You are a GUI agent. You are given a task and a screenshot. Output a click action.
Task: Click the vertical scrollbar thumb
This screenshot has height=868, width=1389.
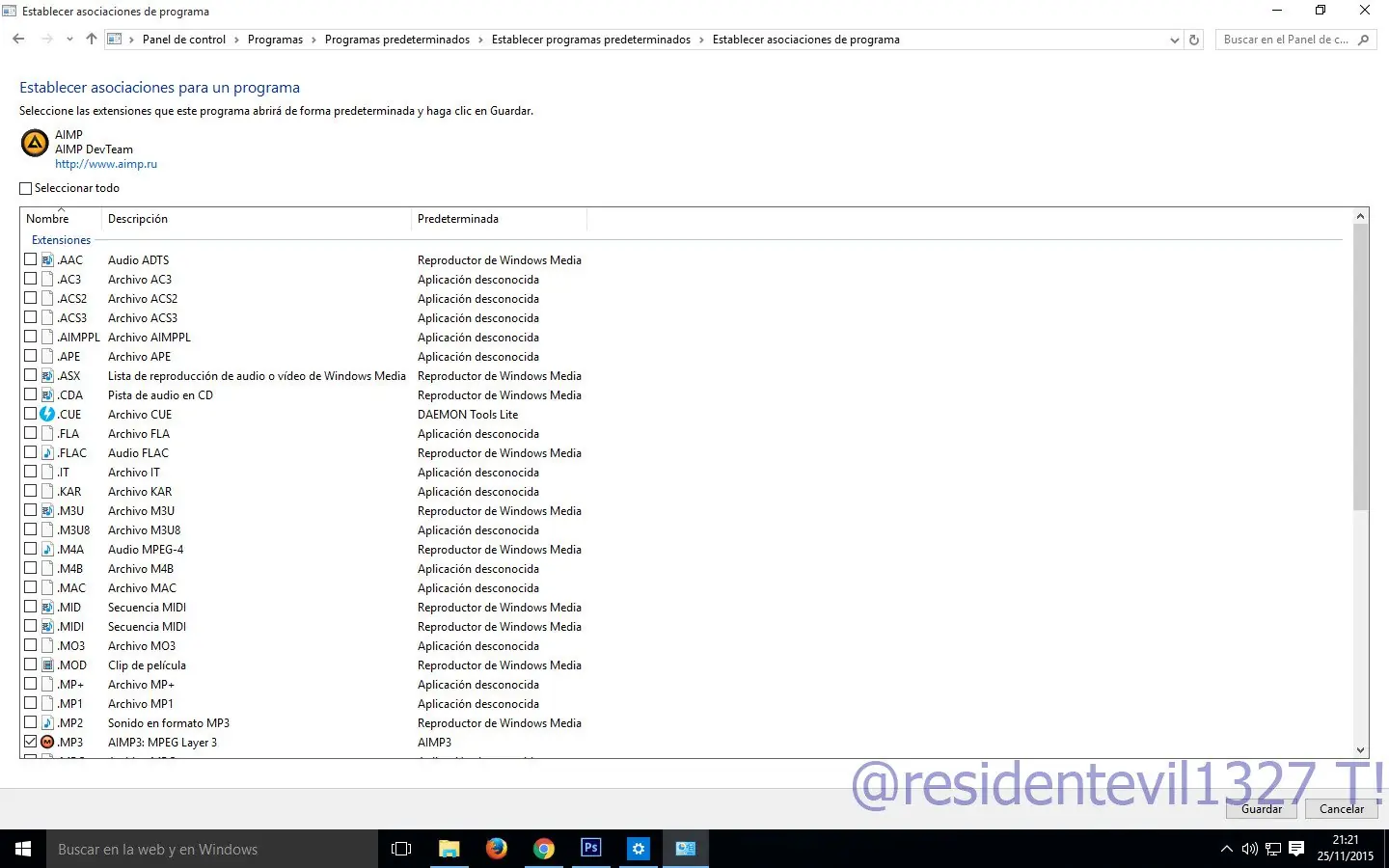(1361, 367)
